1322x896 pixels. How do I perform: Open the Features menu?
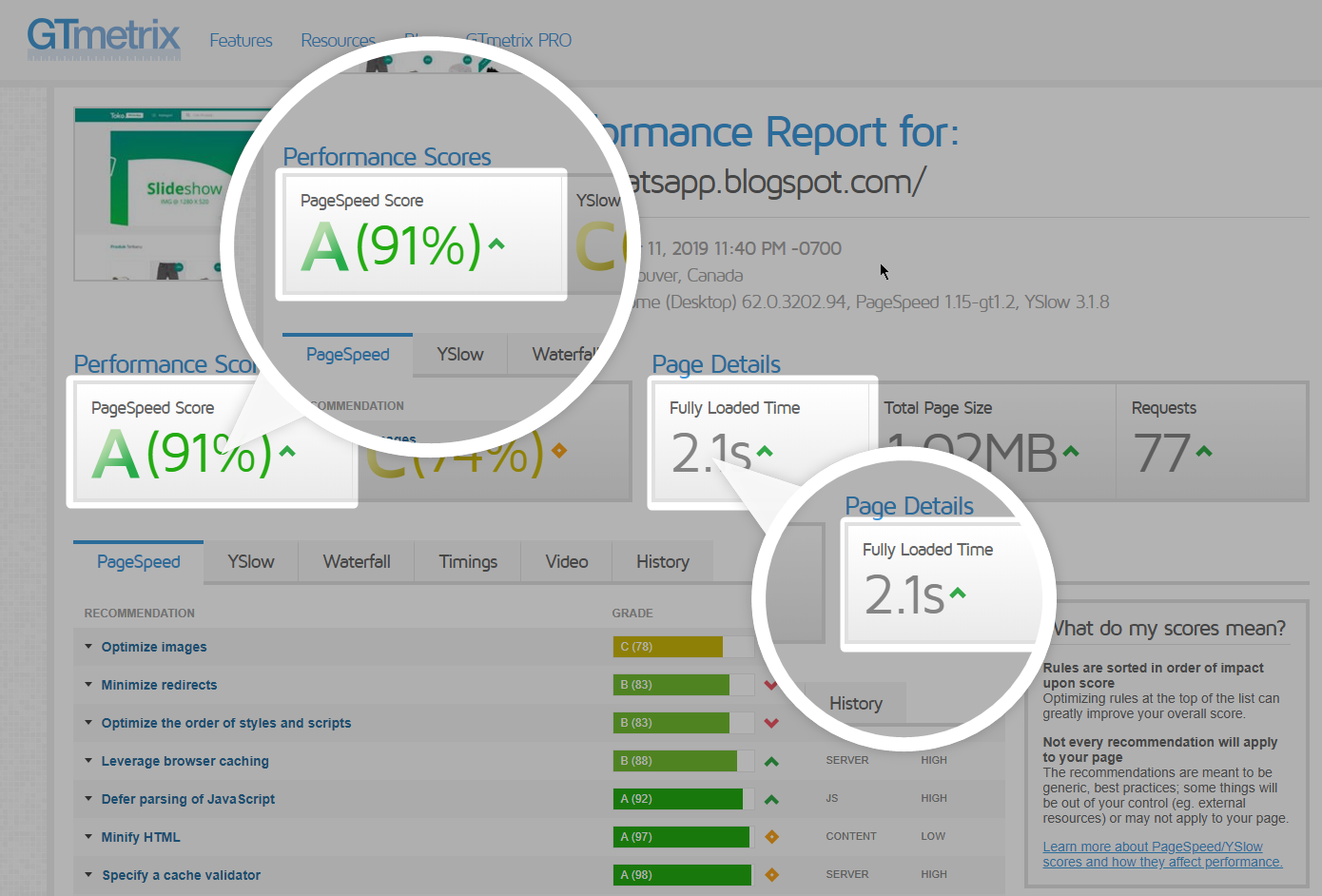[x=241, y=41]
